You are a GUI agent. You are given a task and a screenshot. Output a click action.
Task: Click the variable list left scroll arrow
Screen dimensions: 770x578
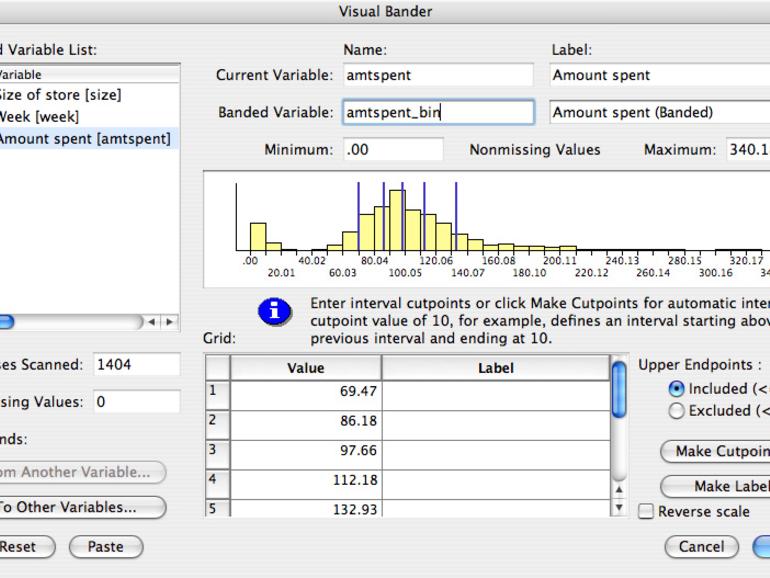click(152, 322)
